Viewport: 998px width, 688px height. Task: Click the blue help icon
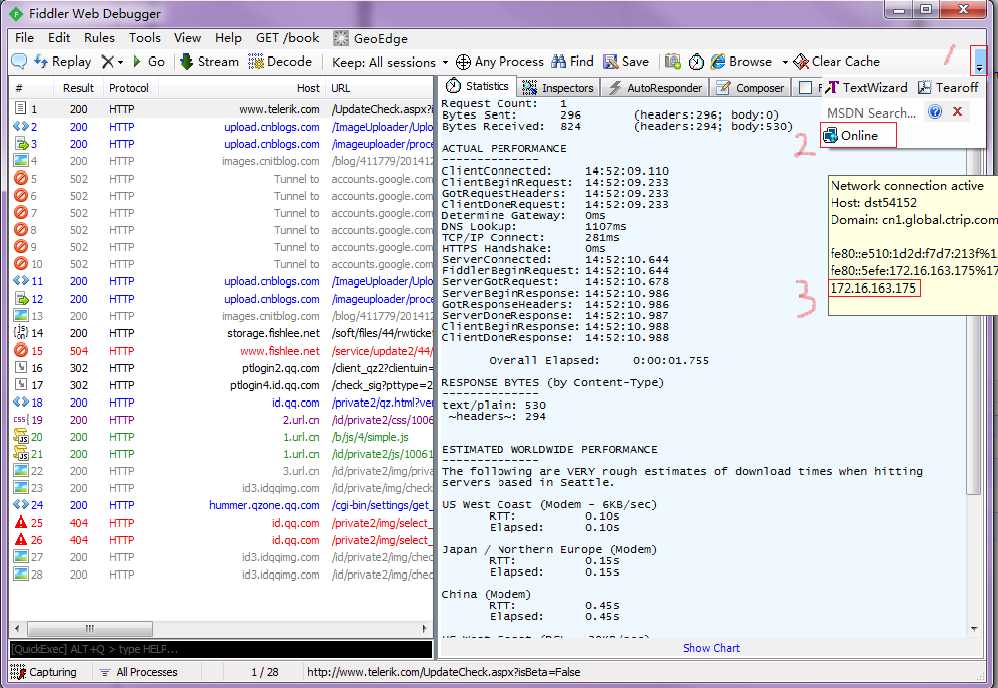934,112
